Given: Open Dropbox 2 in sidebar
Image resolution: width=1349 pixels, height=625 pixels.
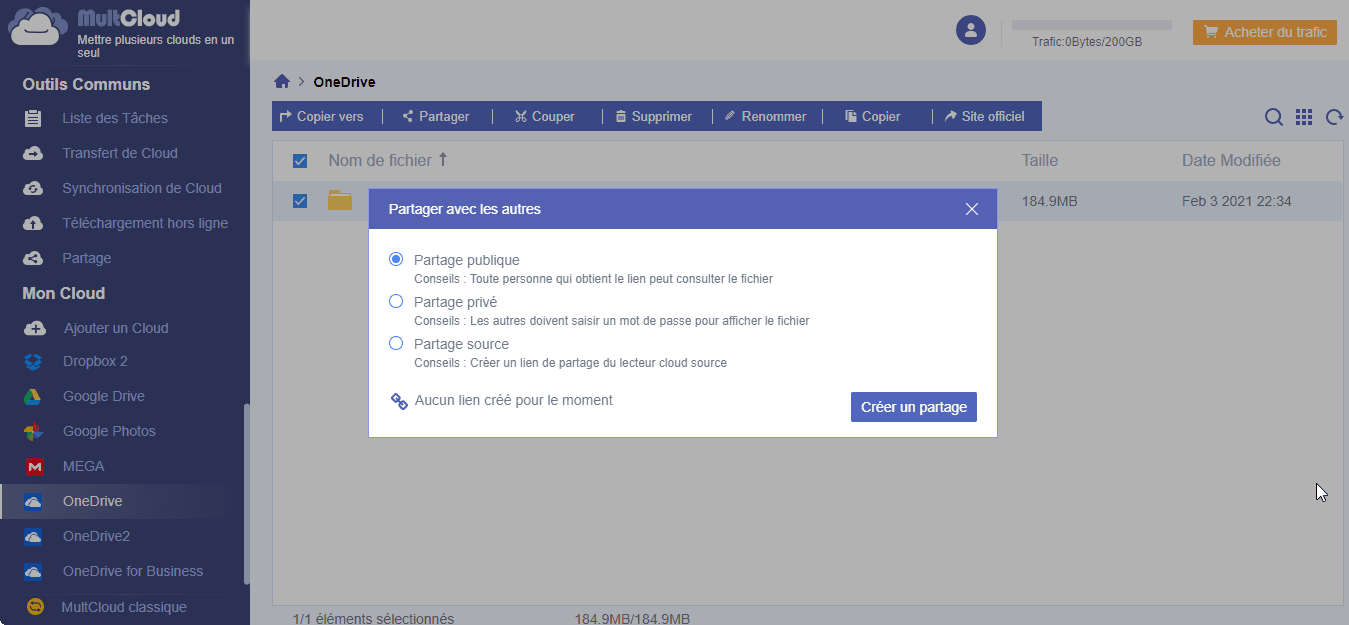Looking at the screenshot, I should pyautogui.click(x=95, y=361).
